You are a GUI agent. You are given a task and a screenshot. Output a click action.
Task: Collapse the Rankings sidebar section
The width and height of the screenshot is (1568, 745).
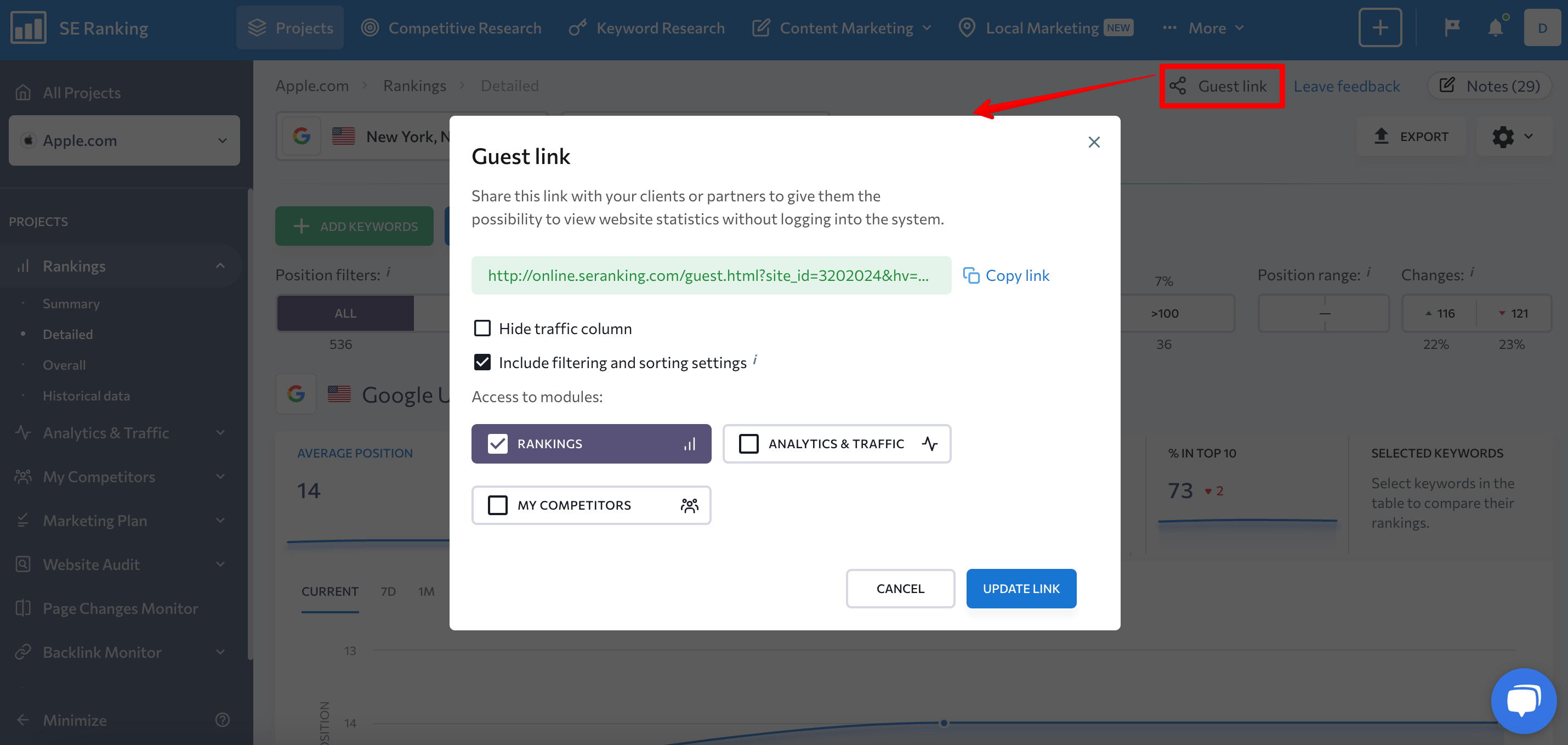(x=220, y=266)
